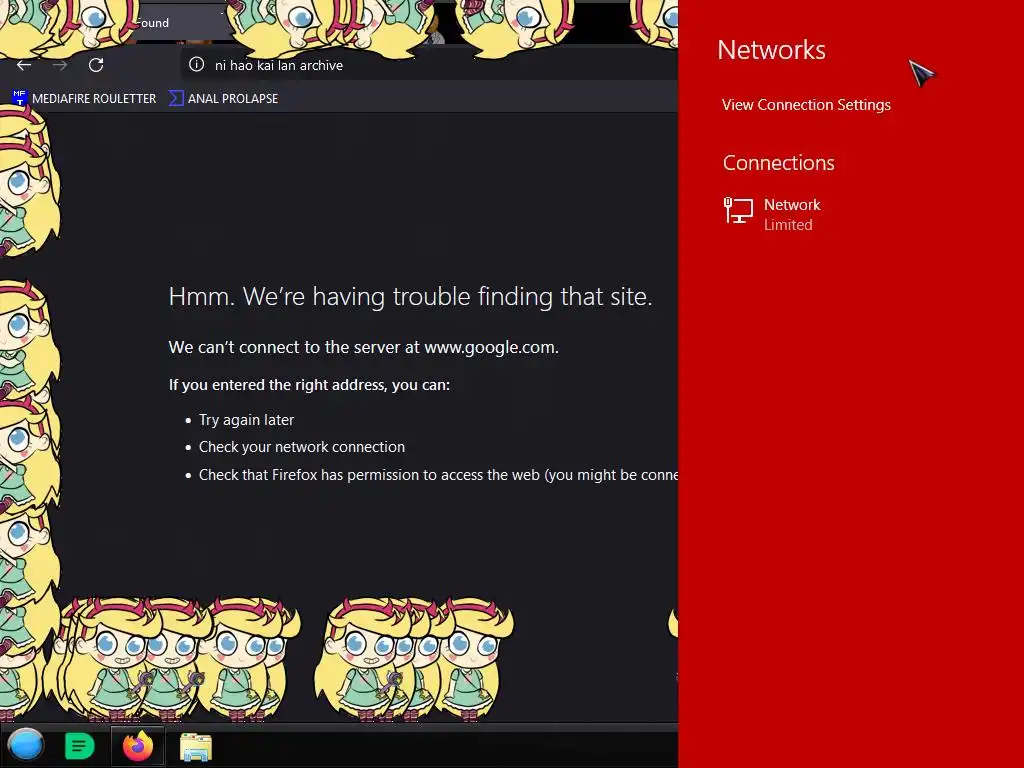Open the MEDIAFIRE ROULETTER bookmark
The height and width of the screenshot is (768, 1024).
pos(84,99)
